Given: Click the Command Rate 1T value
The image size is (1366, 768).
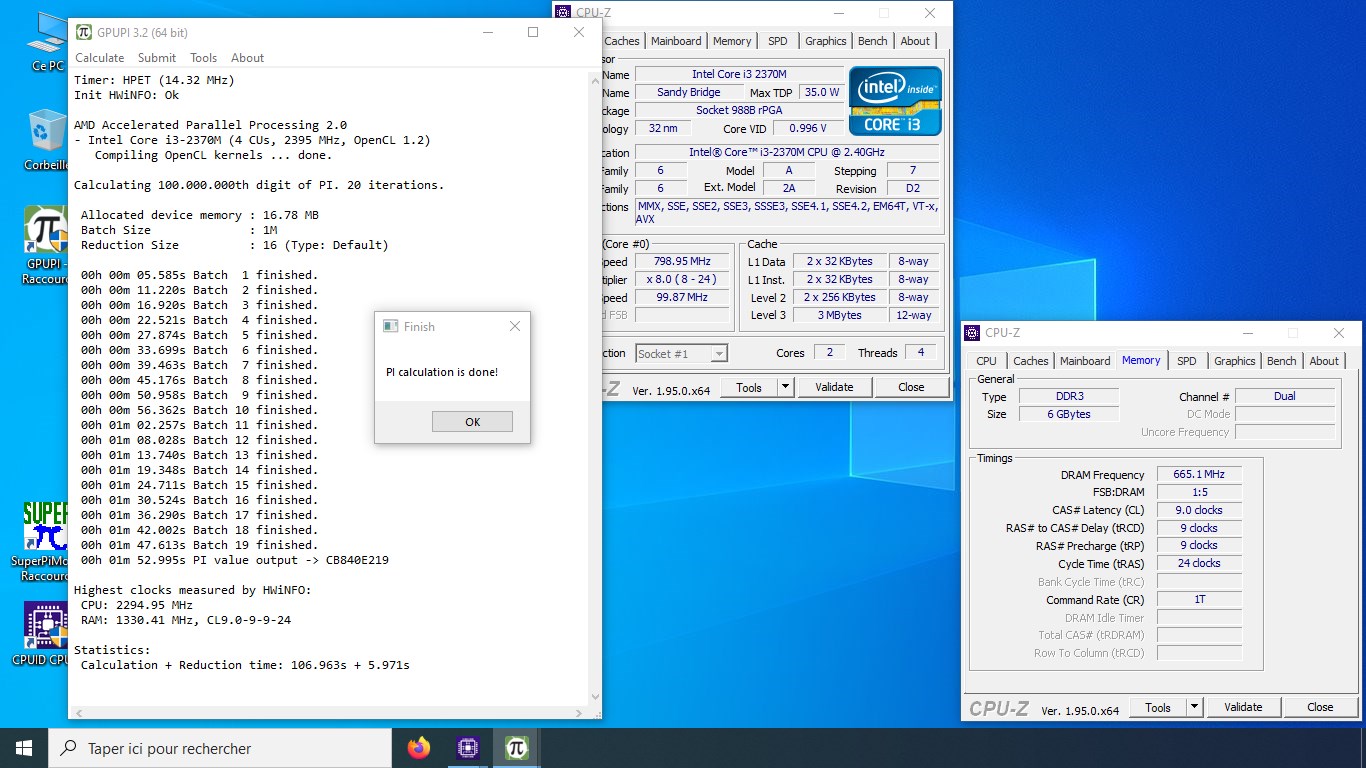Looking at the screenshot, I should pos(1199,600).
